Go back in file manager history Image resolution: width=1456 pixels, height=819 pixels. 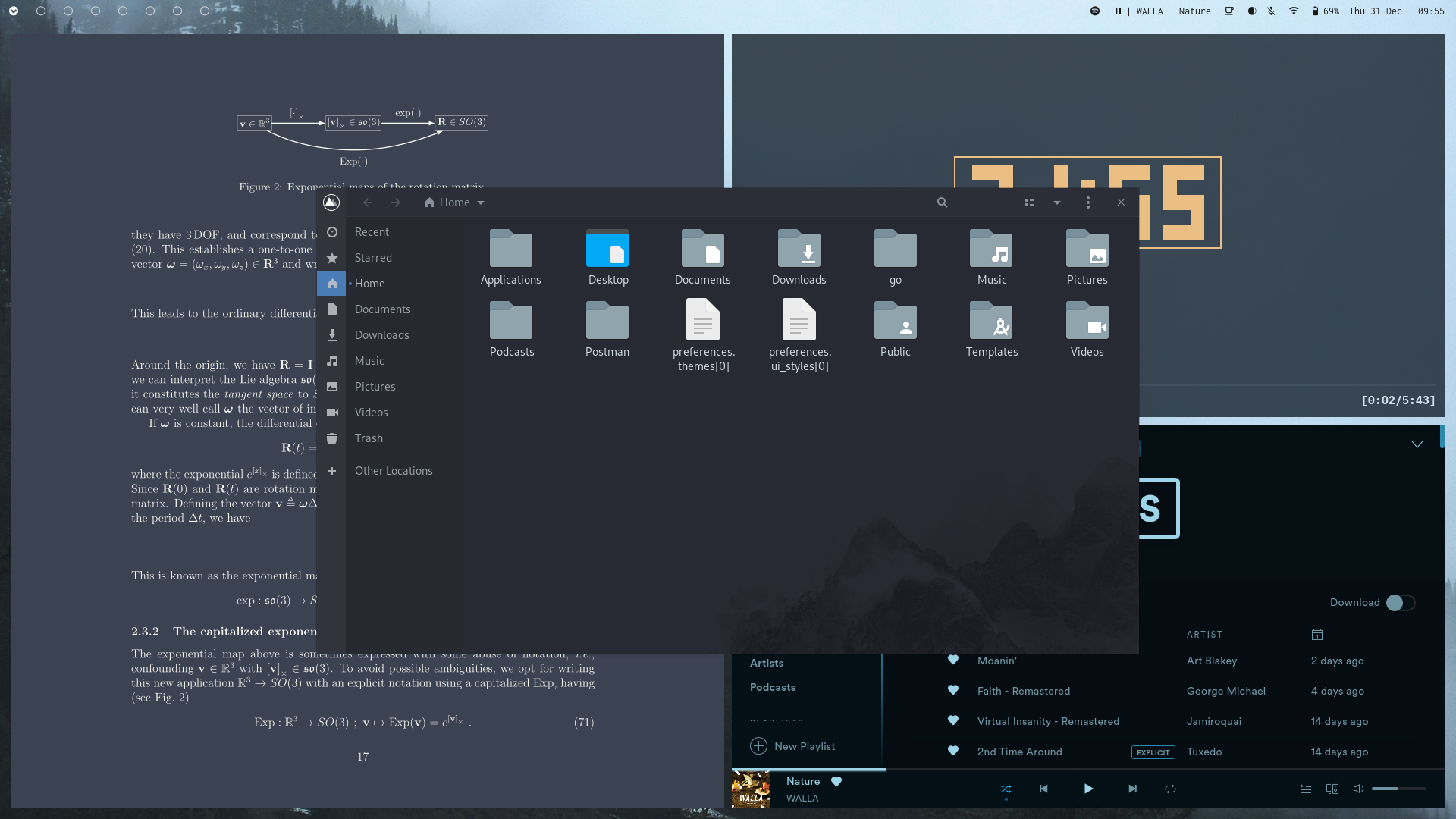tap(368, 202)
